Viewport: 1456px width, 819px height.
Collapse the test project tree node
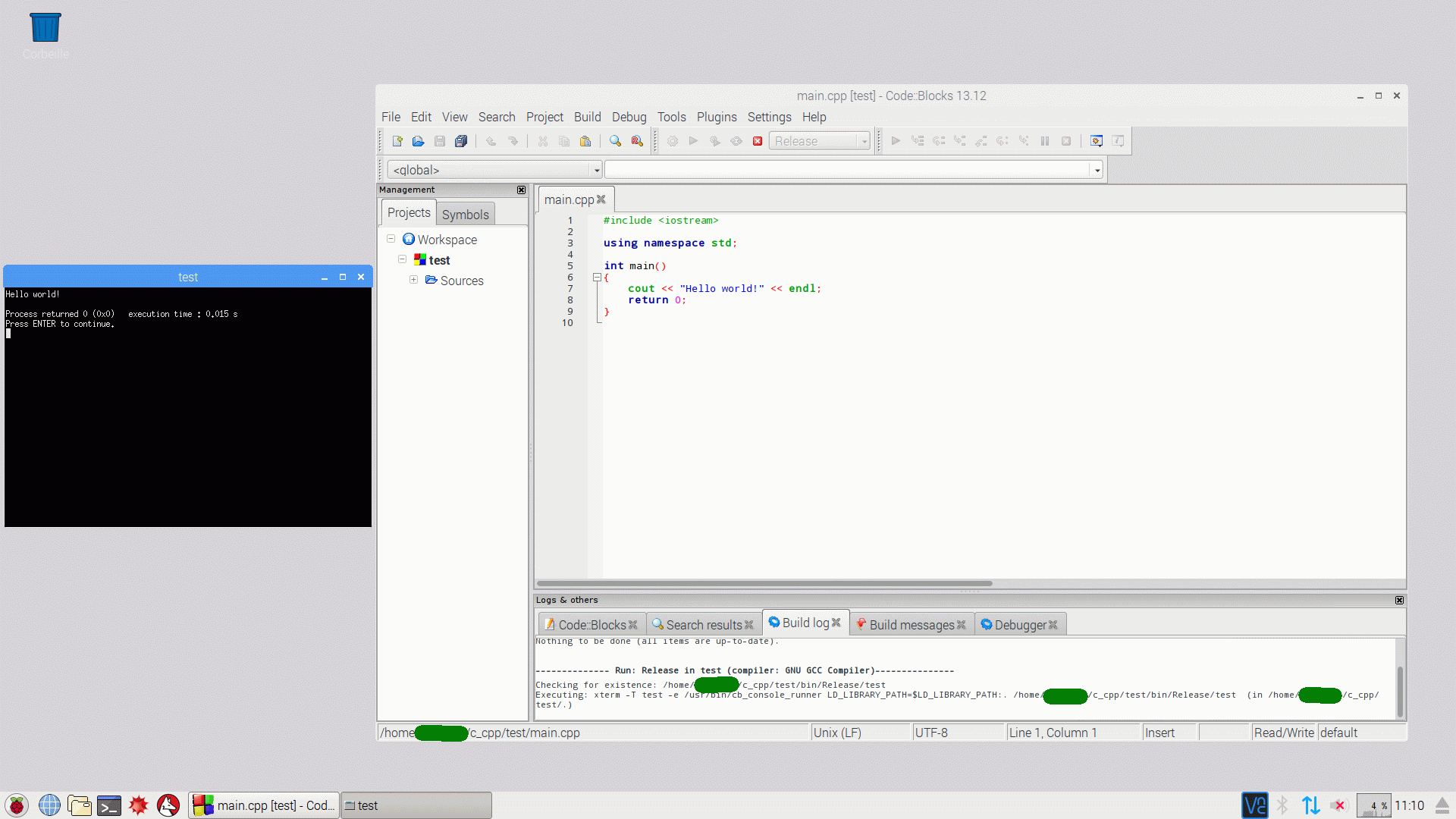click(402, 259)
